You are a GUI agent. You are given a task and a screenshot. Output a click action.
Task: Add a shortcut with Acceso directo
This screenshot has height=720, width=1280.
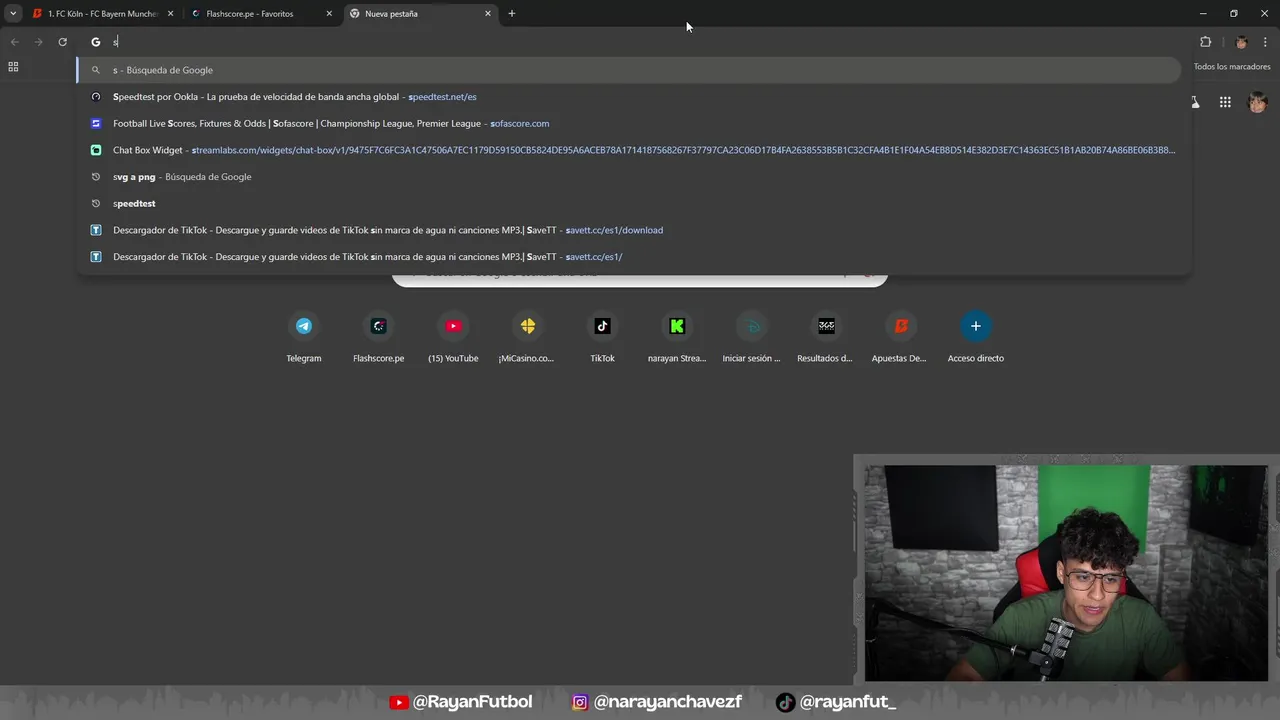(x=976, y=337)
